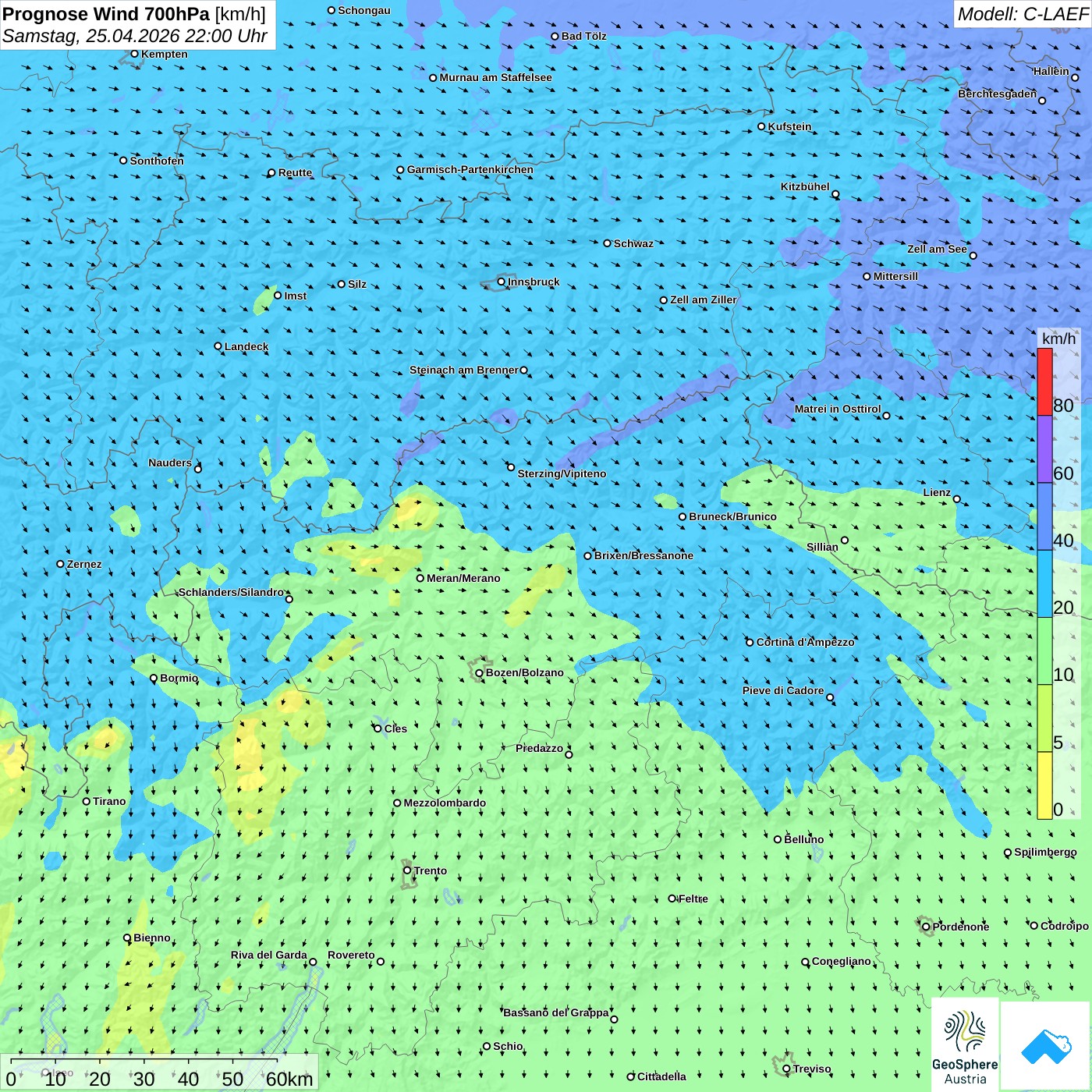The width and height of the screenshot is (1092, 1092).
Task: Click the 'Zell am Ziller' label
Action: (704, 300)
